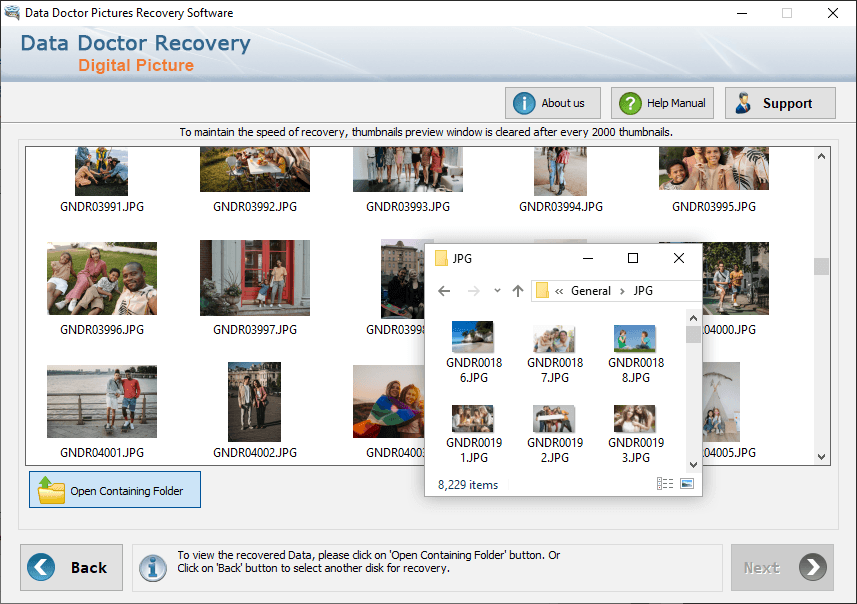Switch JPG explorer to details view
This screenshot has width=857, height=604.
pos(665,484)
